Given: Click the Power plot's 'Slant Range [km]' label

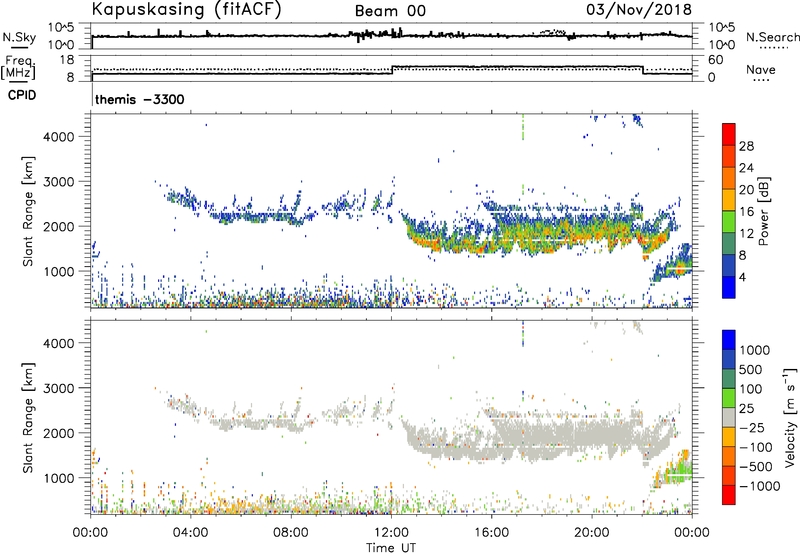Looking at the screenshot, I should tap(28, 211).
